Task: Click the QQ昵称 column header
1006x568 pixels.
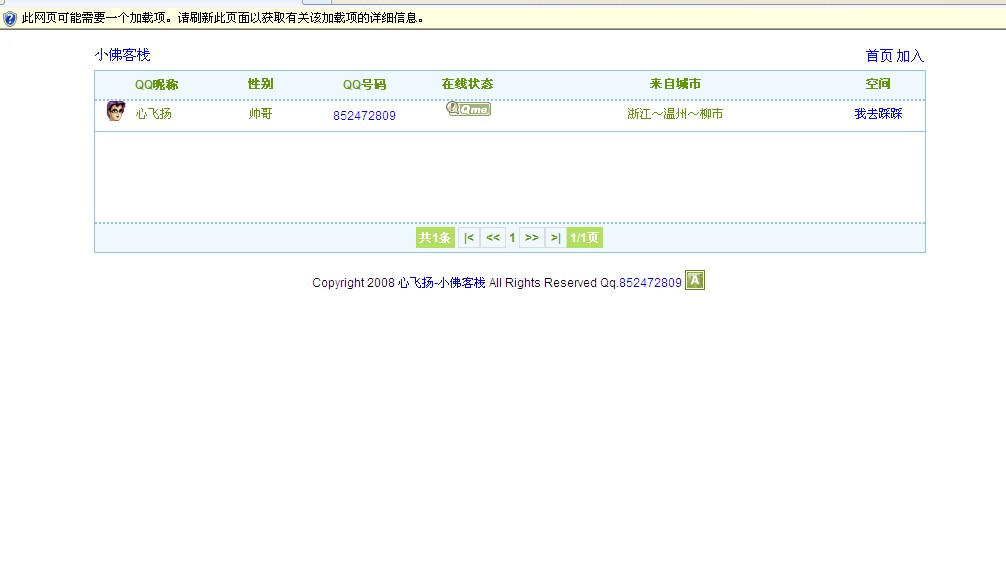Action: (x=157, y=85)
